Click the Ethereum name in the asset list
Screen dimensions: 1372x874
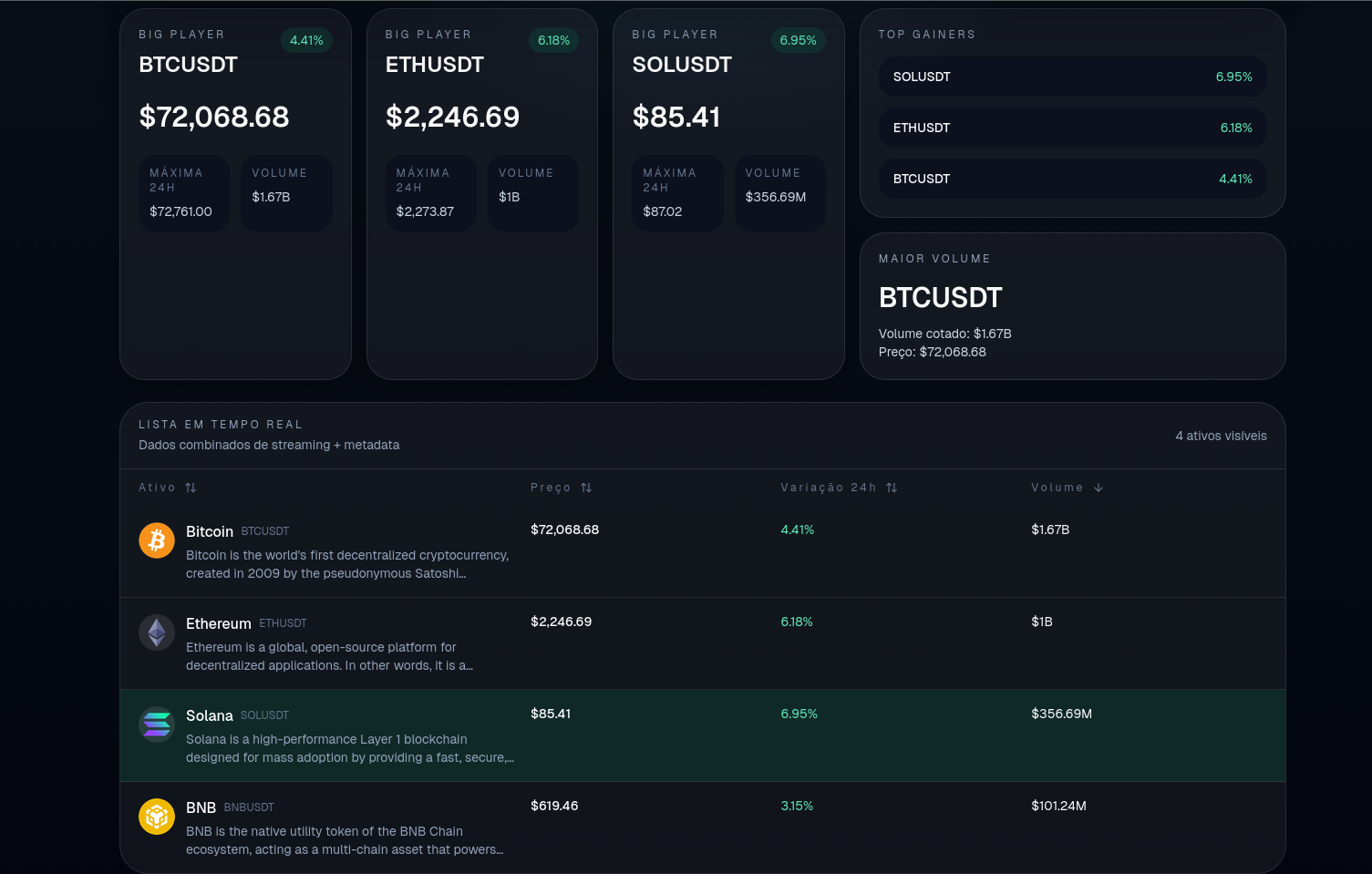pos(219,623)
